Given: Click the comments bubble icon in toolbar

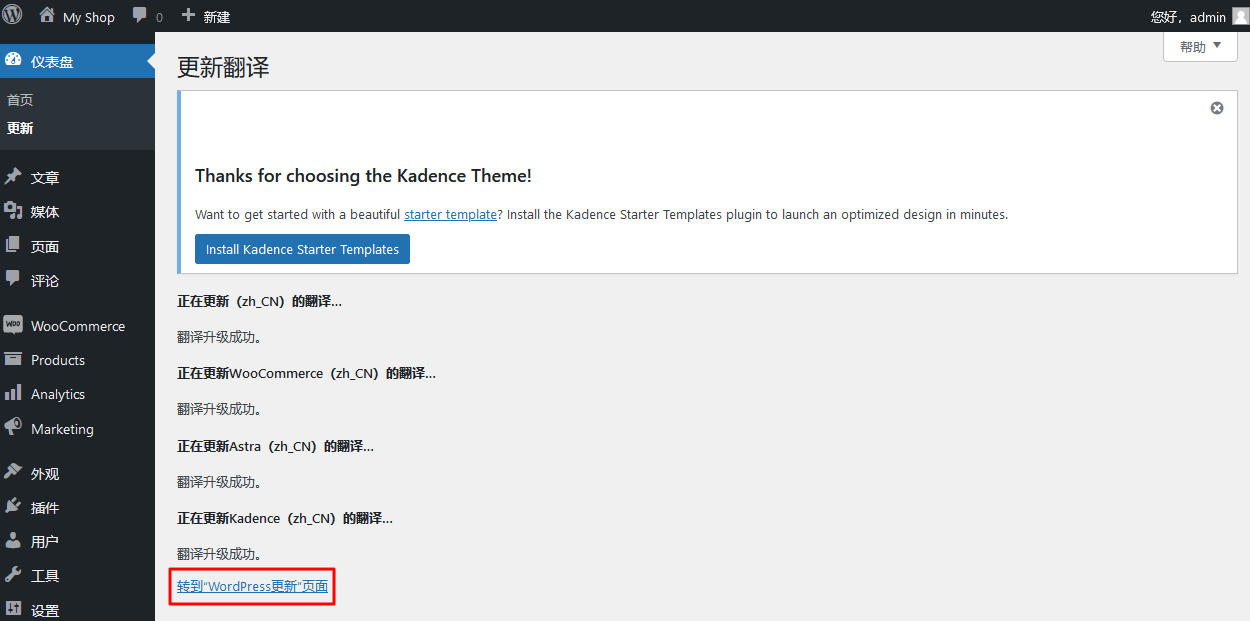Looking at the screenshot, I should tap(140, 16).
